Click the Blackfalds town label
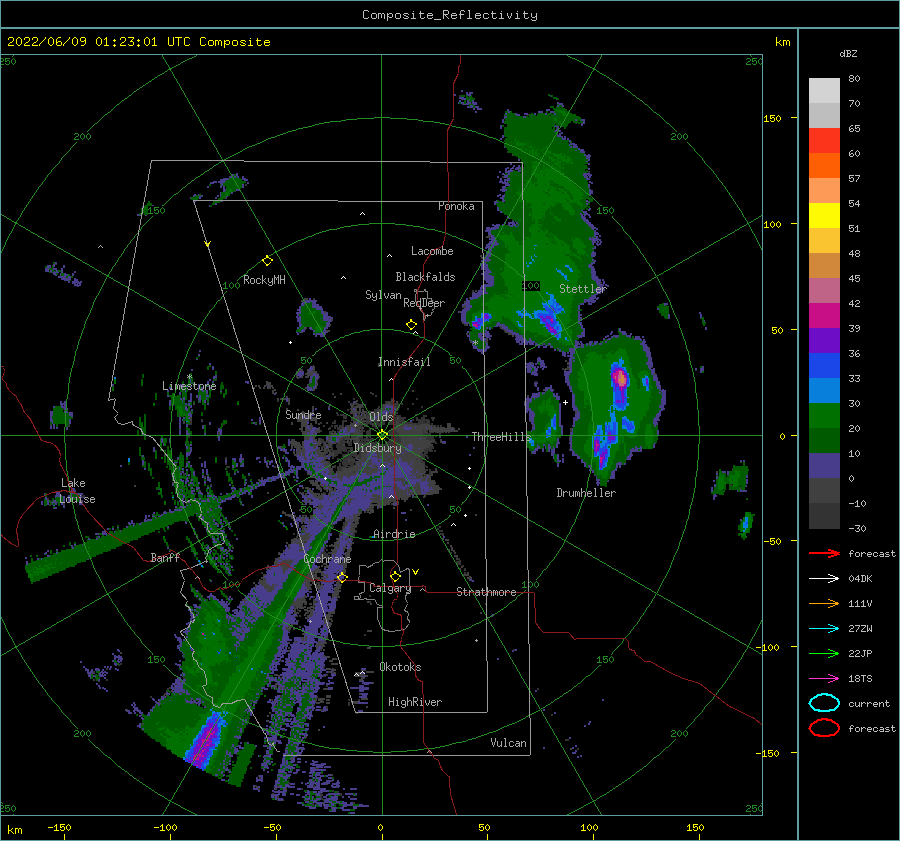Viewport: 900px width, 841px height. [425, 277]
